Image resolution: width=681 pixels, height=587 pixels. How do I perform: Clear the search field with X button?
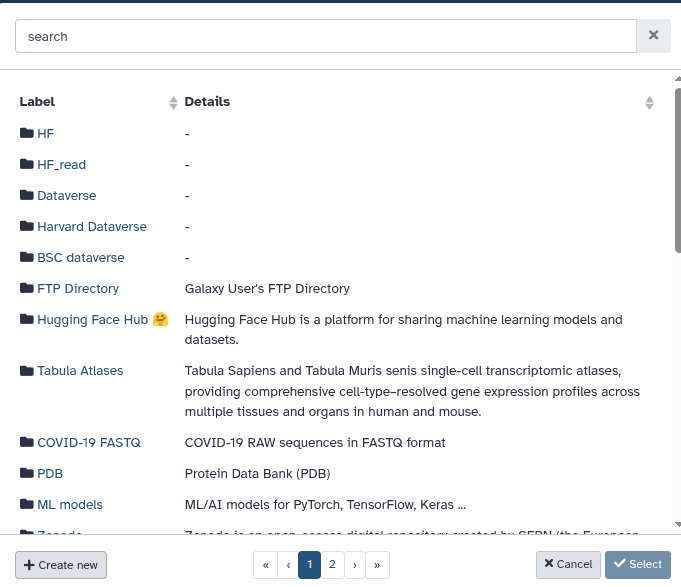tap(653, 36)
